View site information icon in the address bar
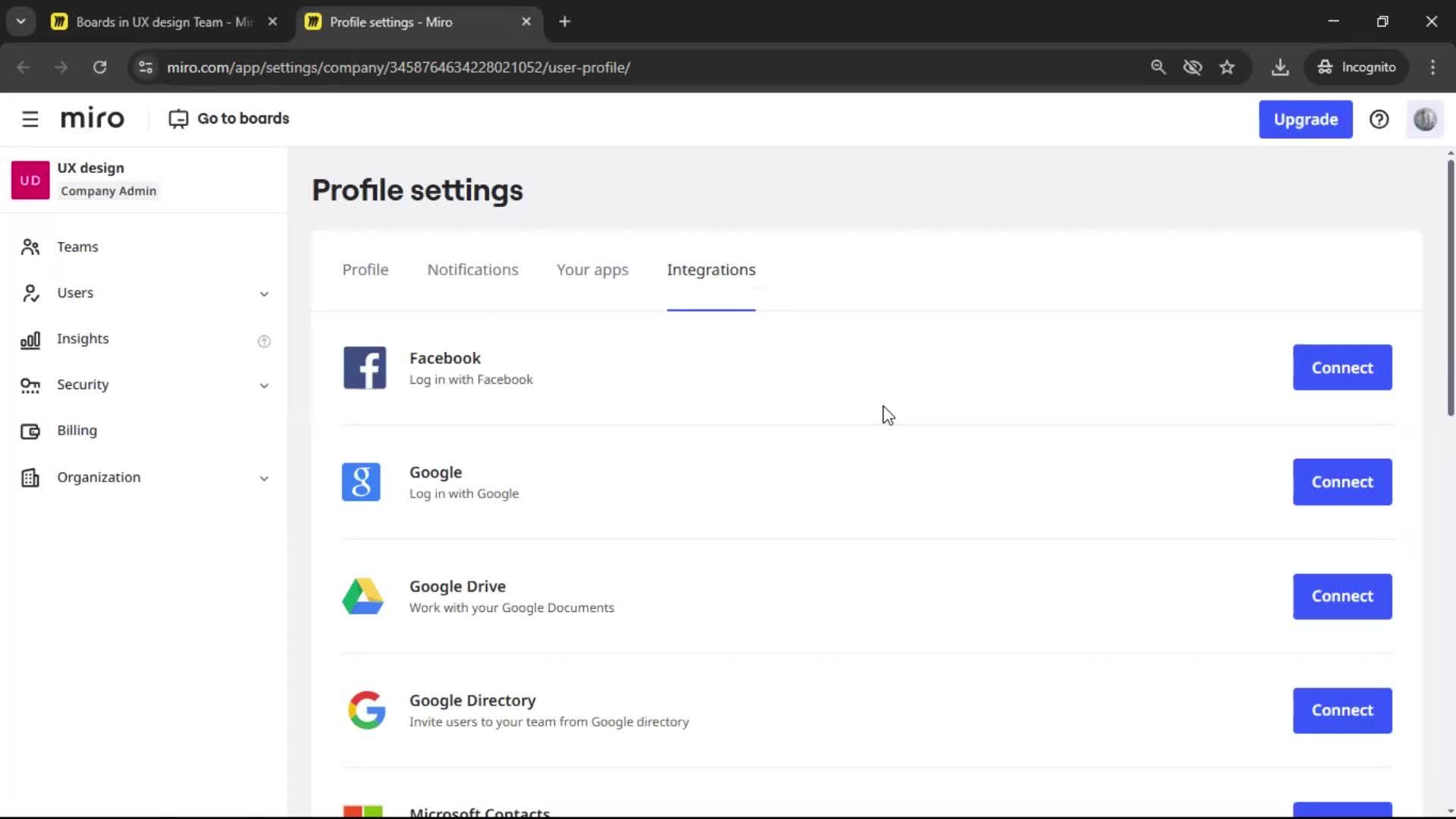 [x=146, y=67]
